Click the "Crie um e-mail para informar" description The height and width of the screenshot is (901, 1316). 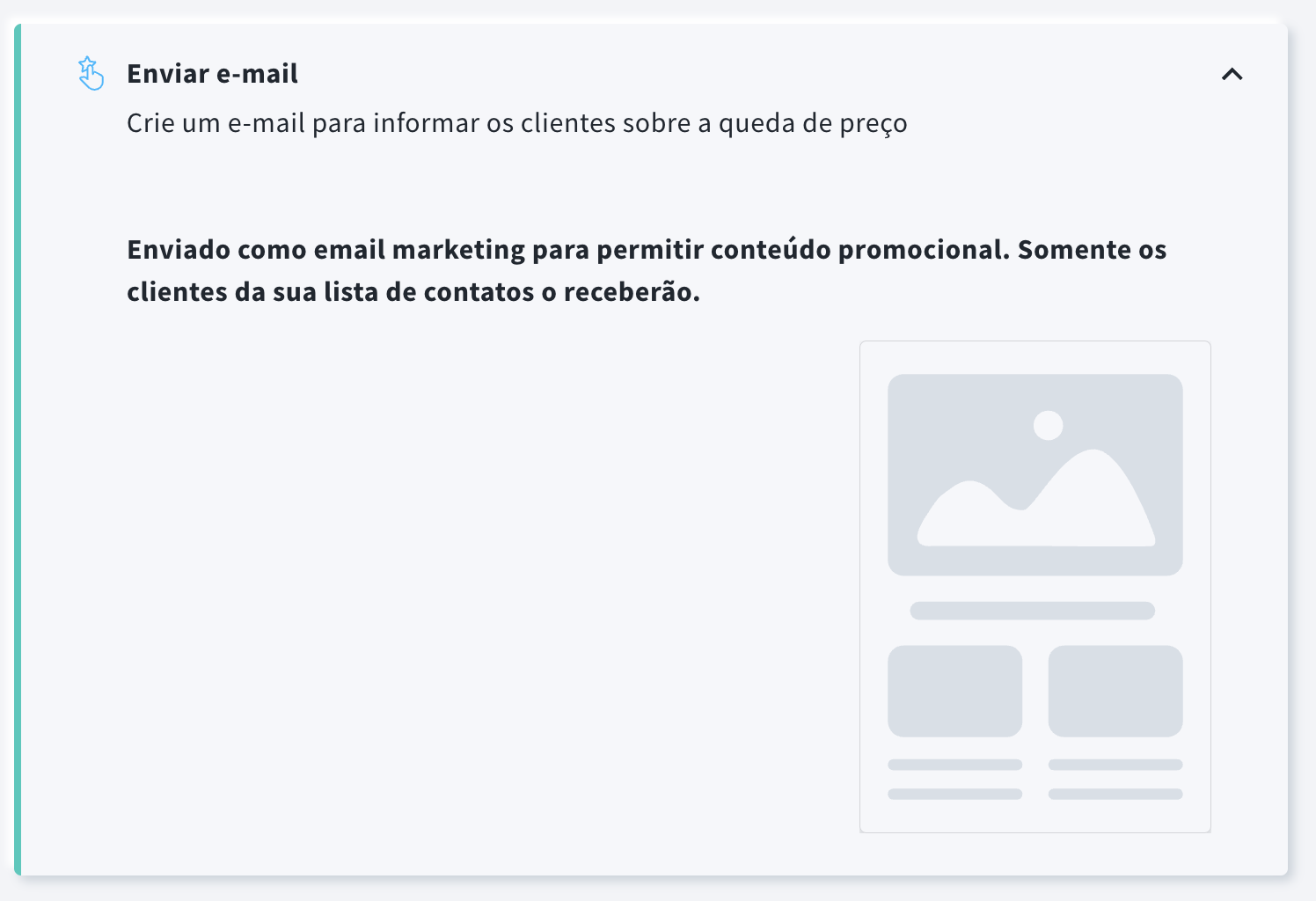(517, 123)
